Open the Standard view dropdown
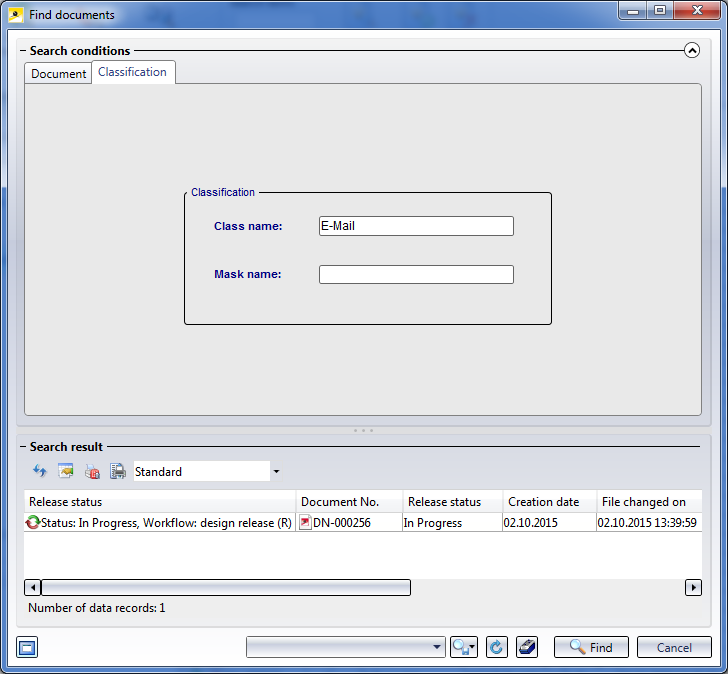 point(276,472)
